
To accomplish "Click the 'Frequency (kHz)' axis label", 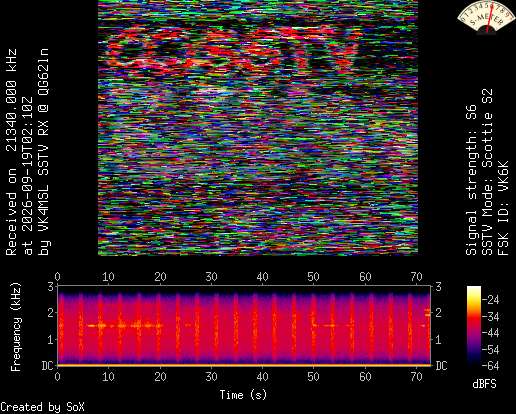I will point(15,327).
